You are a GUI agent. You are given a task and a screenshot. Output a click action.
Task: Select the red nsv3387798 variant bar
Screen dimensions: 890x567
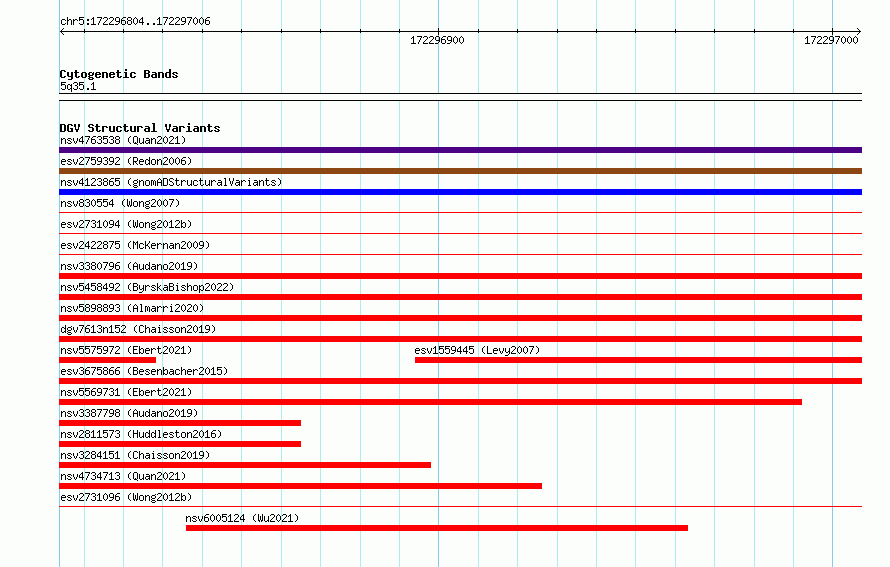180,423
